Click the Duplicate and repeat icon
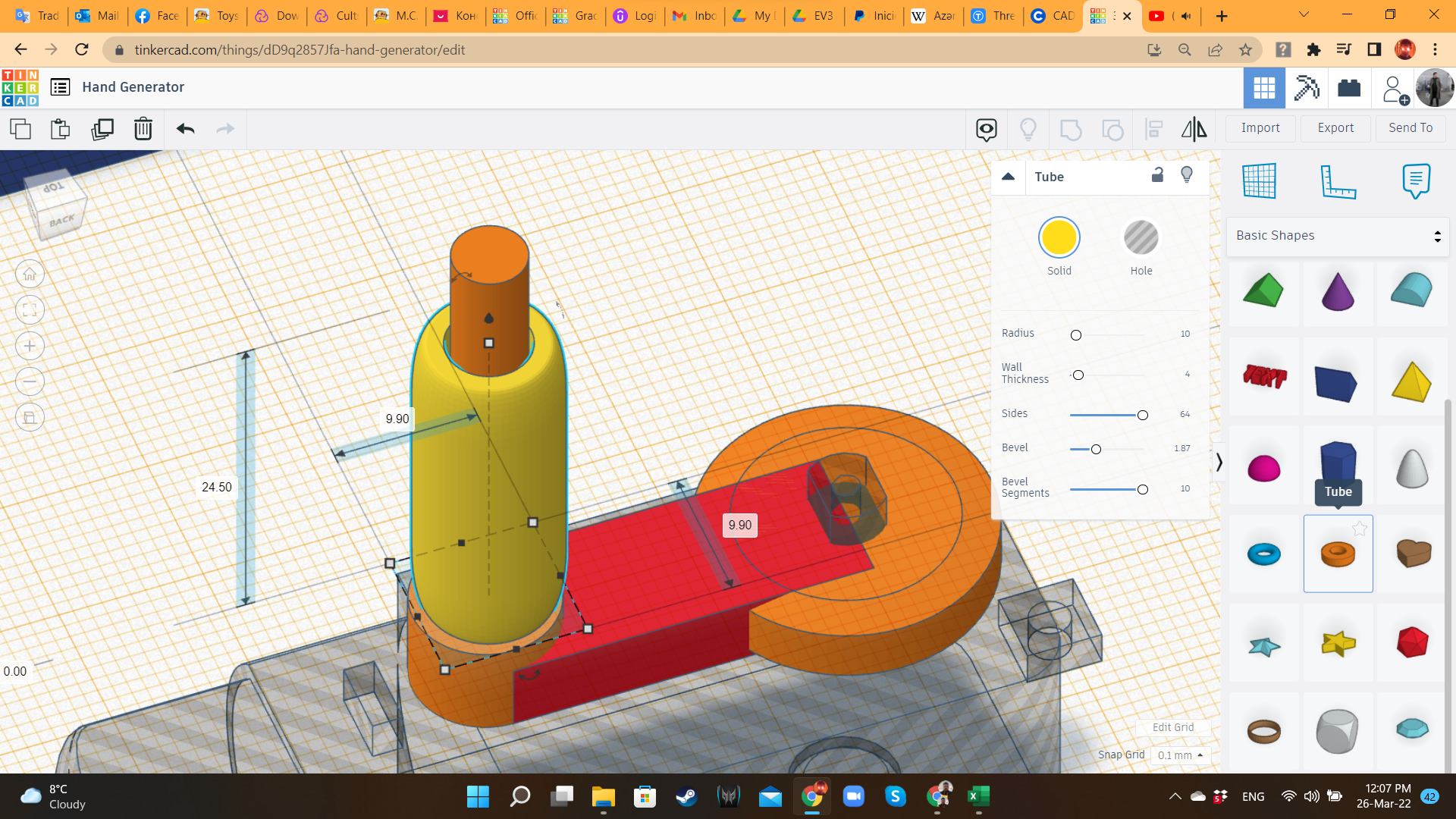The image size is (1456, 819). (102, 129)
